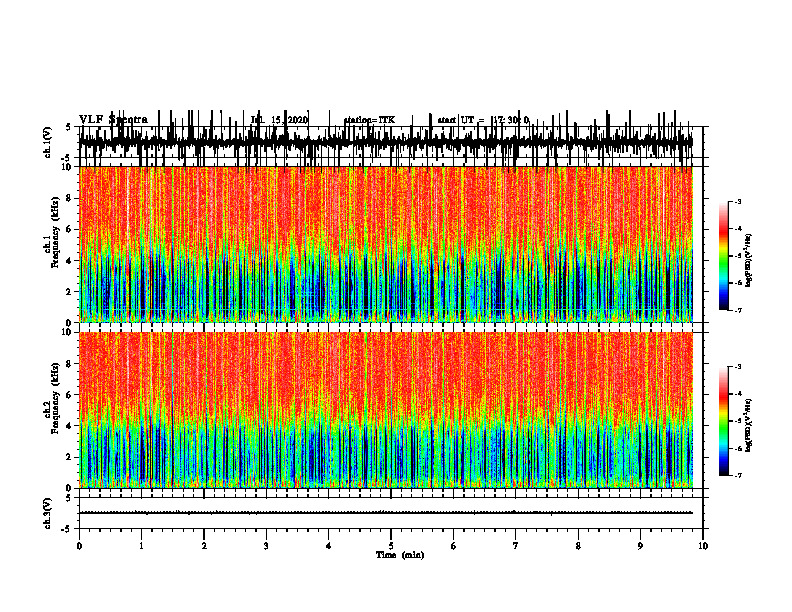This screenshot has height=612, width=792.
Task: Click the ch.3 voltage waveform trace
Action: coord(385,513)
